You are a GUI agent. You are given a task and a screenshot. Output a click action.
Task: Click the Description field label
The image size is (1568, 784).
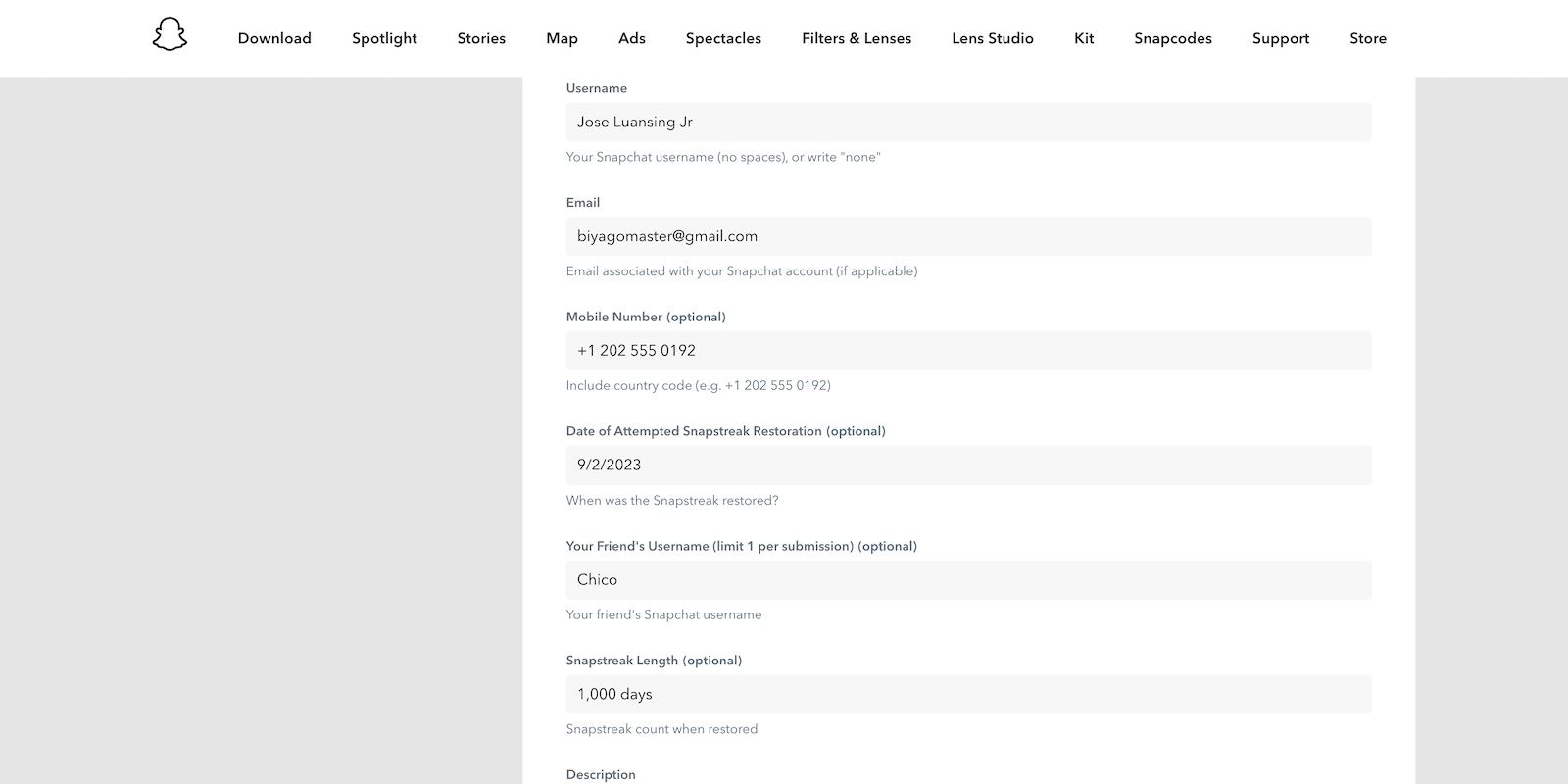coord(601,774)
